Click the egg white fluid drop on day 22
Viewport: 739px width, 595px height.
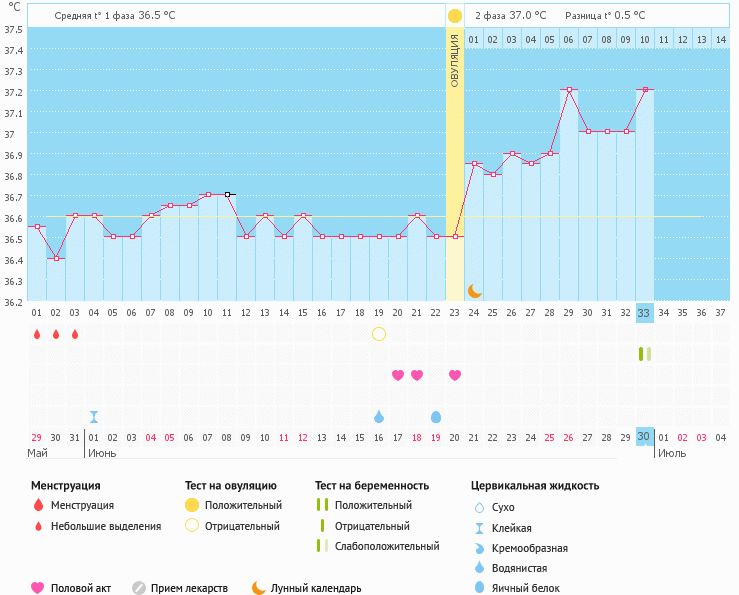coord(435,417)
